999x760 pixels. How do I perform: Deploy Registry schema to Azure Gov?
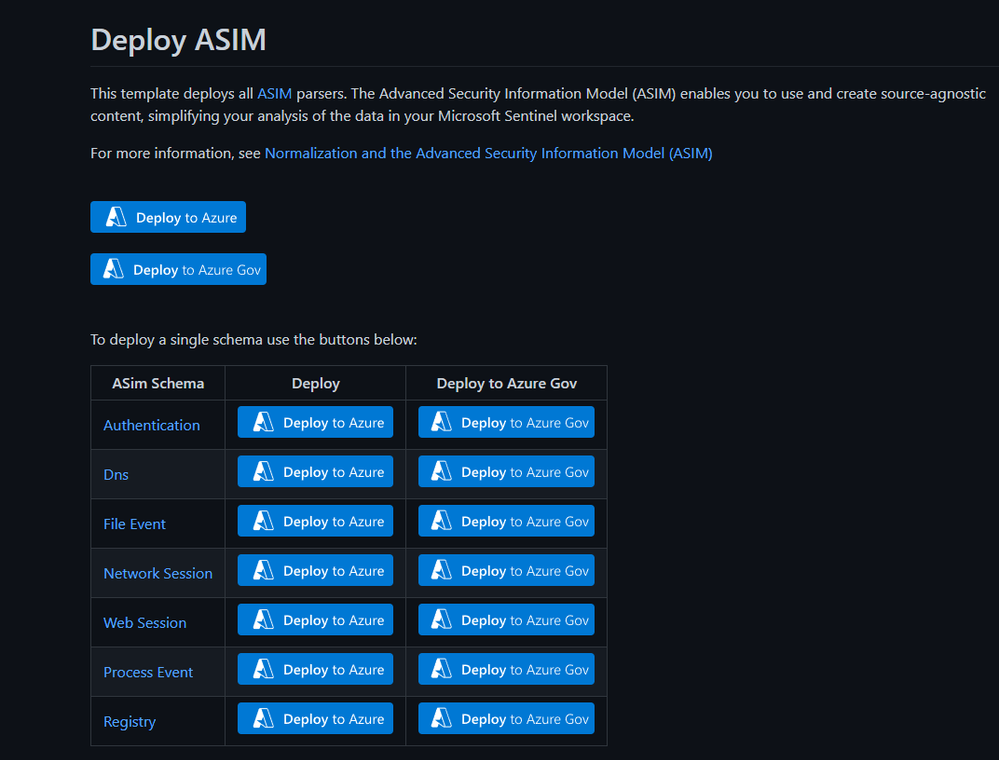click(507, 719)
